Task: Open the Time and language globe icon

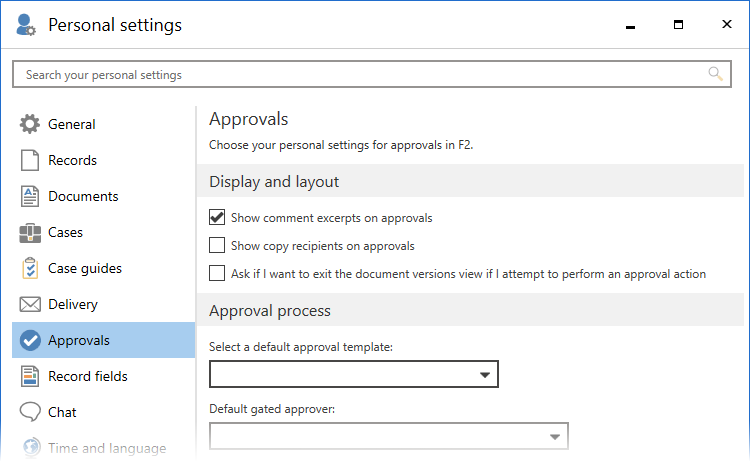Action: tap(30, 449)
